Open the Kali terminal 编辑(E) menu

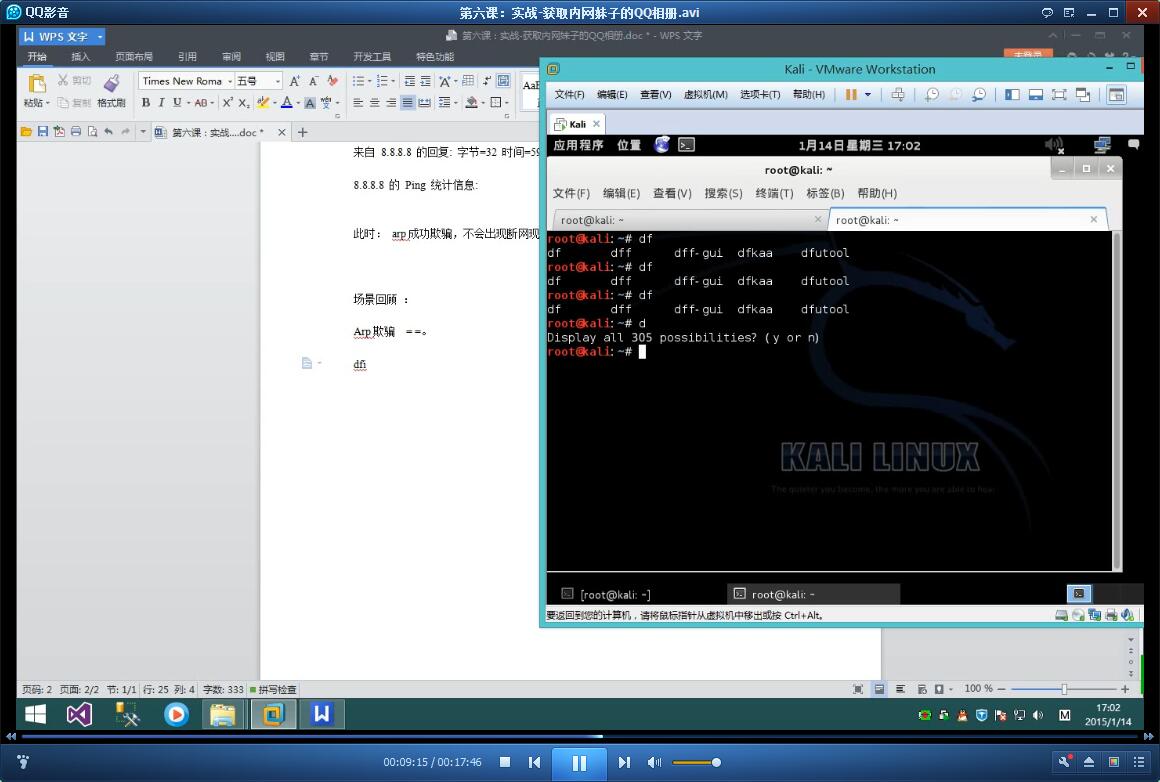(x=621, y=193)
